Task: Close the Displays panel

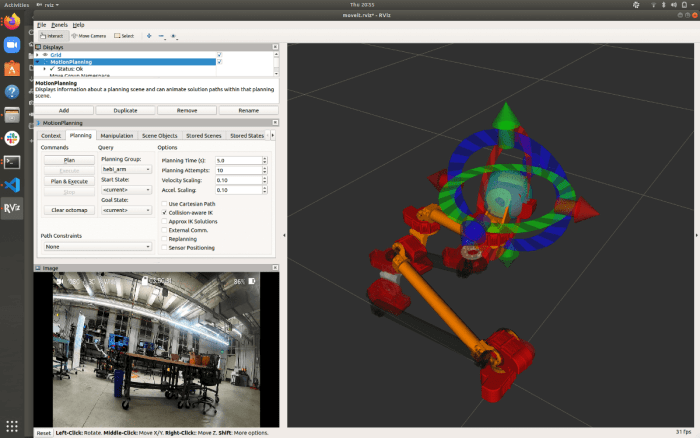Action: 275,47
